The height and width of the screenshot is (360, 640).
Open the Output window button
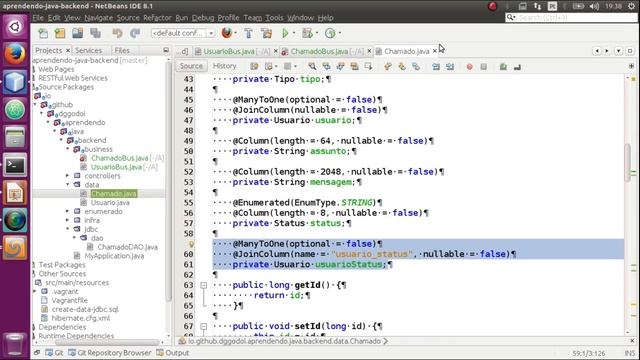[x=173, y=353]
